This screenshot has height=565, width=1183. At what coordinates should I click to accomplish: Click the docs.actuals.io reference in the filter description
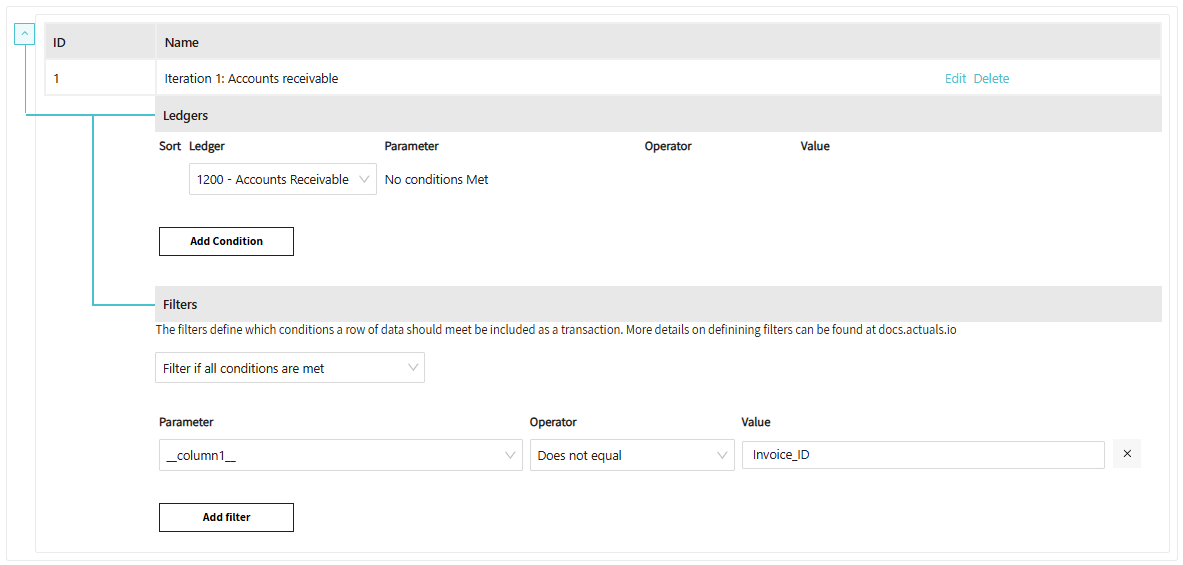pos(917,329)
